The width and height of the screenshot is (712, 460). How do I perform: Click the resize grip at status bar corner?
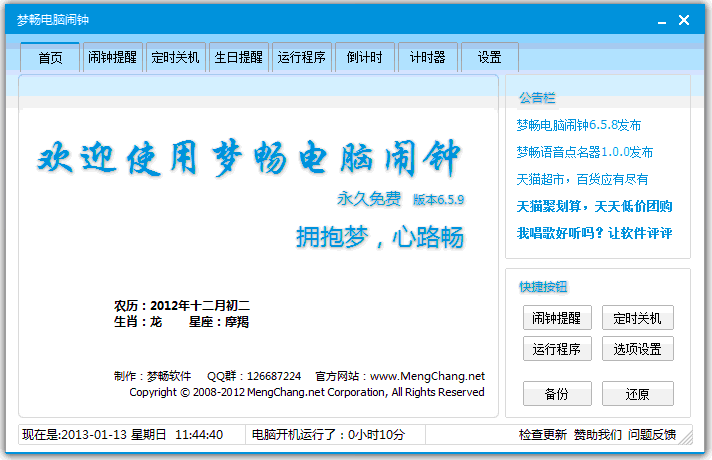pyautogui.click(x=687, y=438)
